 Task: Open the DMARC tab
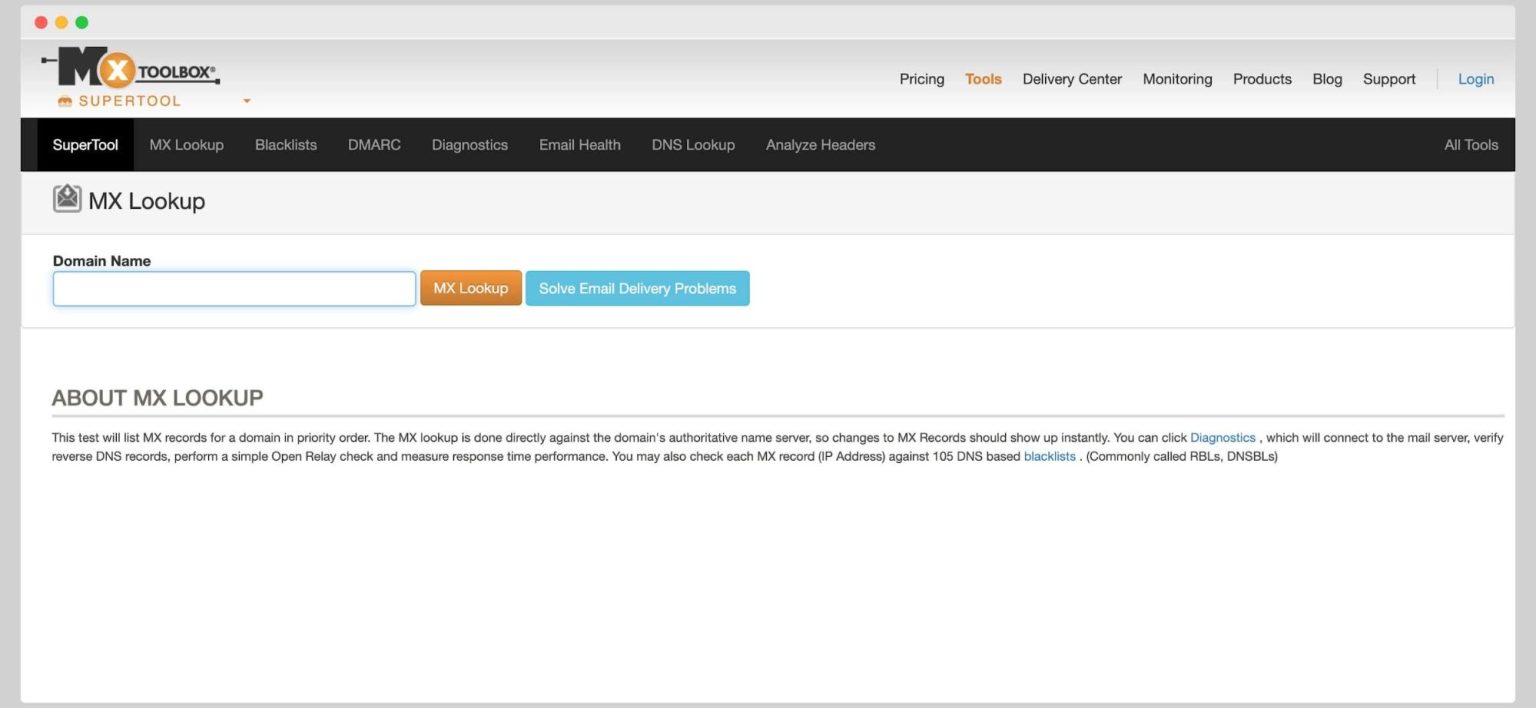373,144
